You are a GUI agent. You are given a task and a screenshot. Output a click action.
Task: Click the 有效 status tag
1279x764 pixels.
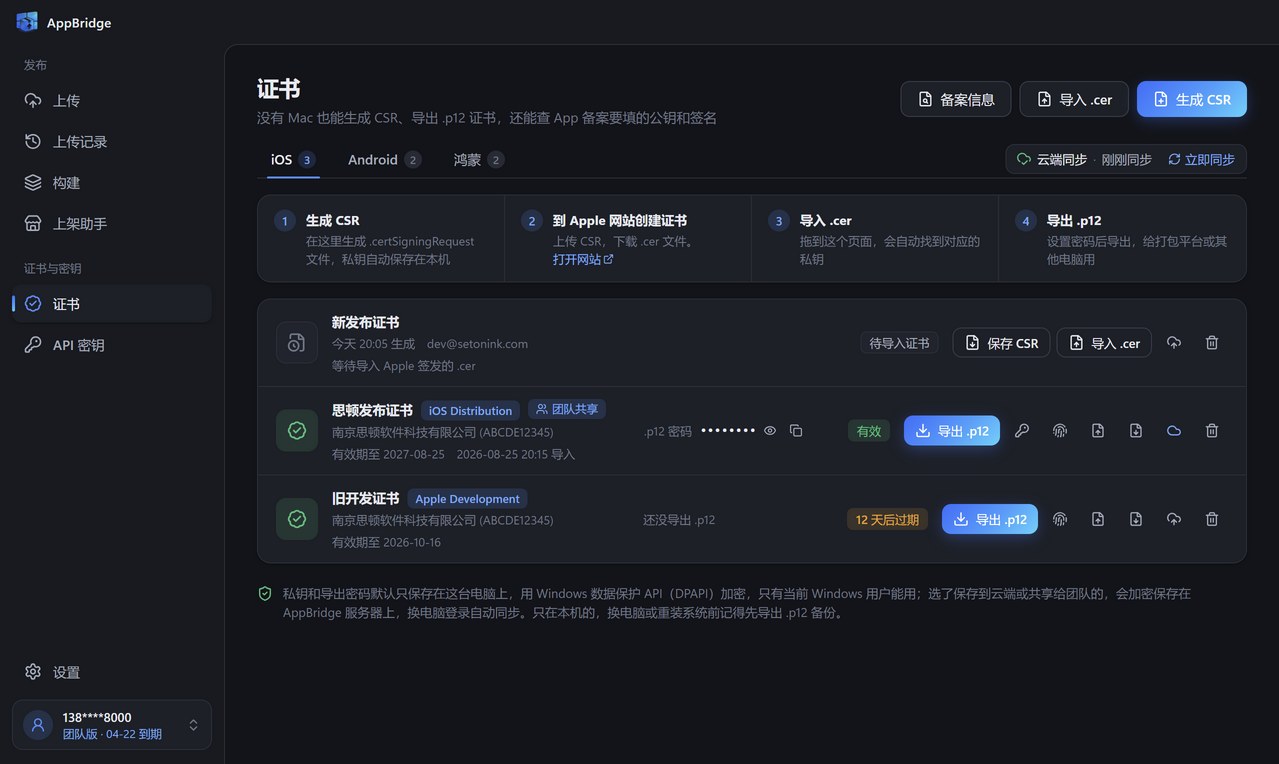tap(869, 431)
